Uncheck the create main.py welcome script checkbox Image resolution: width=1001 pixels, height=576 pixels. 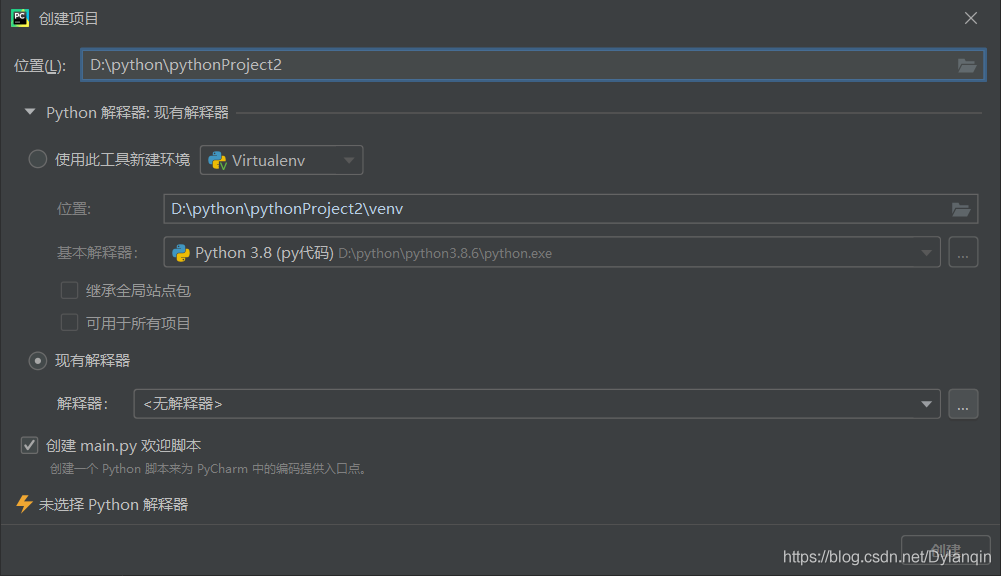click(x=29, y=445)
